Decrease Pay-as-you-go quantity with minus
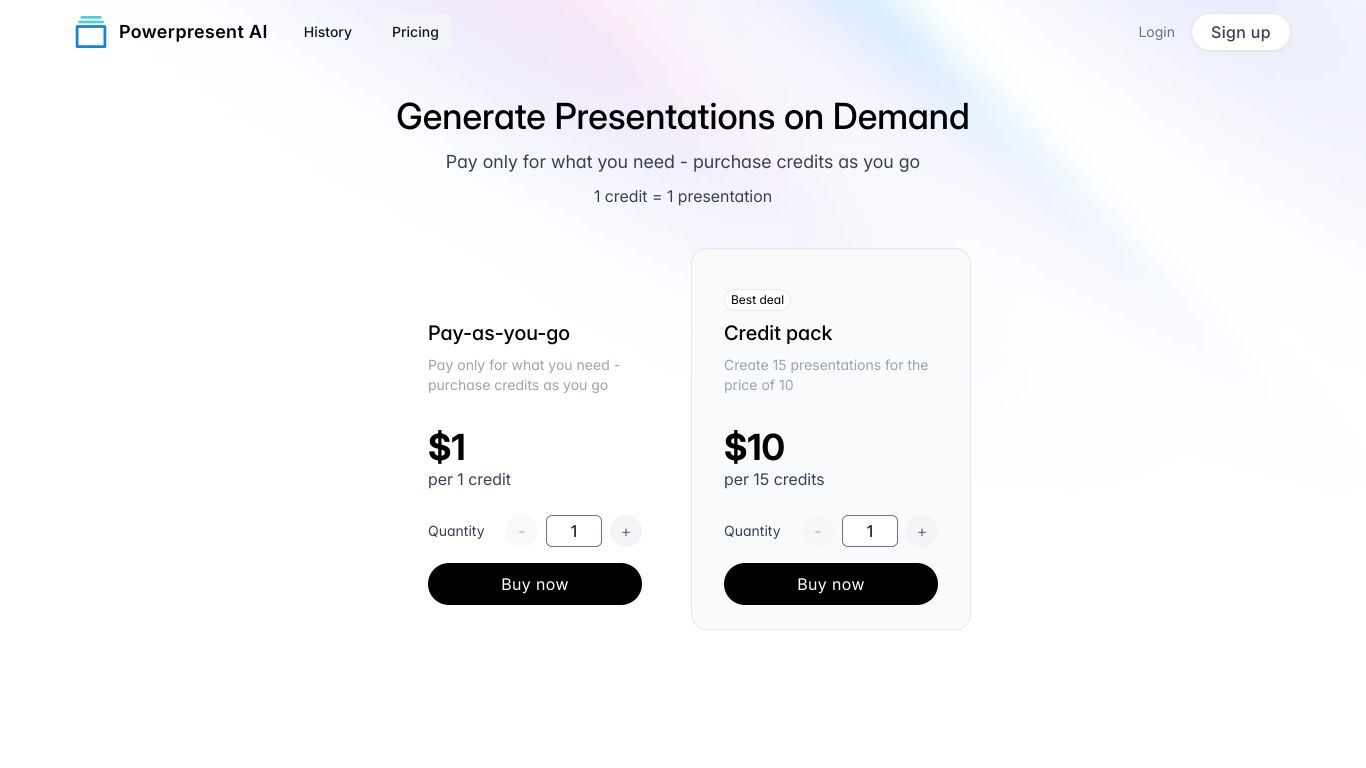This screenshot has width=1366, height=768. pyautogui.click(x=522, y=531)
